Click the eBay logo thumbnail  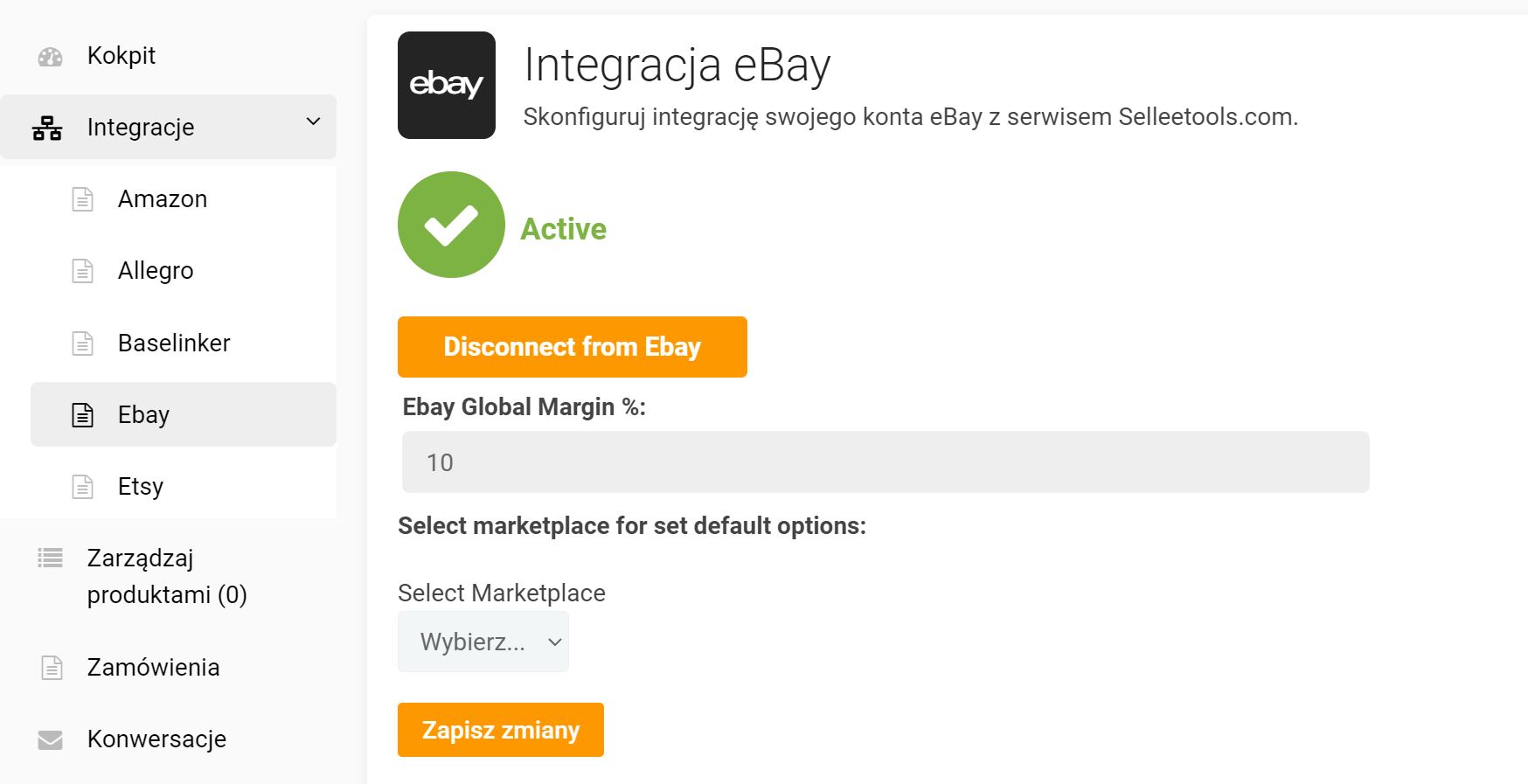446,85
